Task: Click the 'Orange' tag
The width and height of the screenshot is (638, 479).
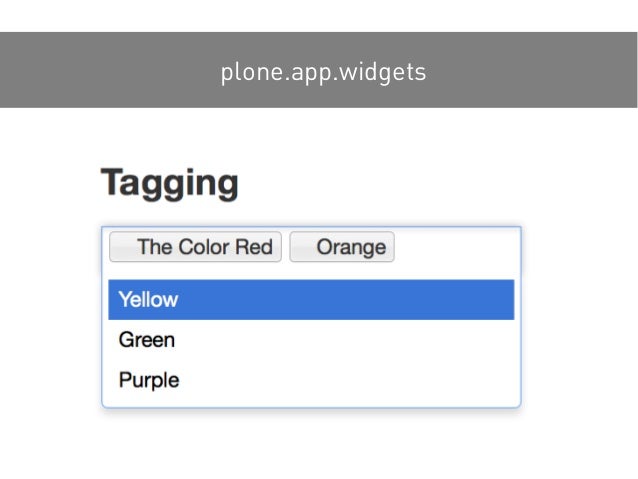Action: (x=342, y=247)
